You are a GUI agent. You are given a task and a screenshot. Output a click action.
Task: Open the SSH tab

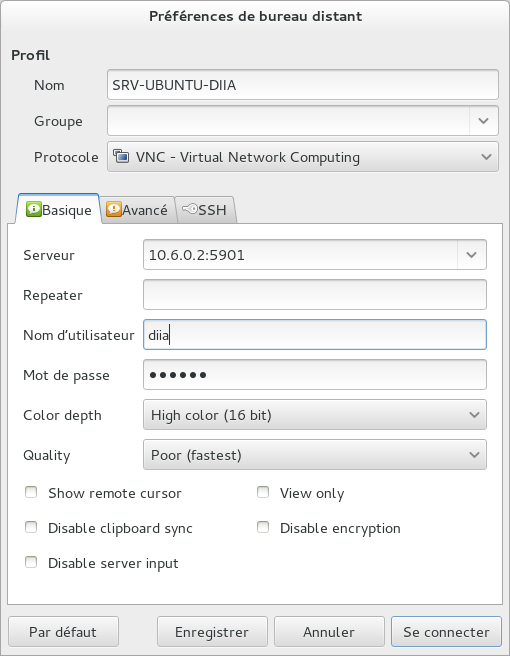pyautogui.click(x=206, y=210)
